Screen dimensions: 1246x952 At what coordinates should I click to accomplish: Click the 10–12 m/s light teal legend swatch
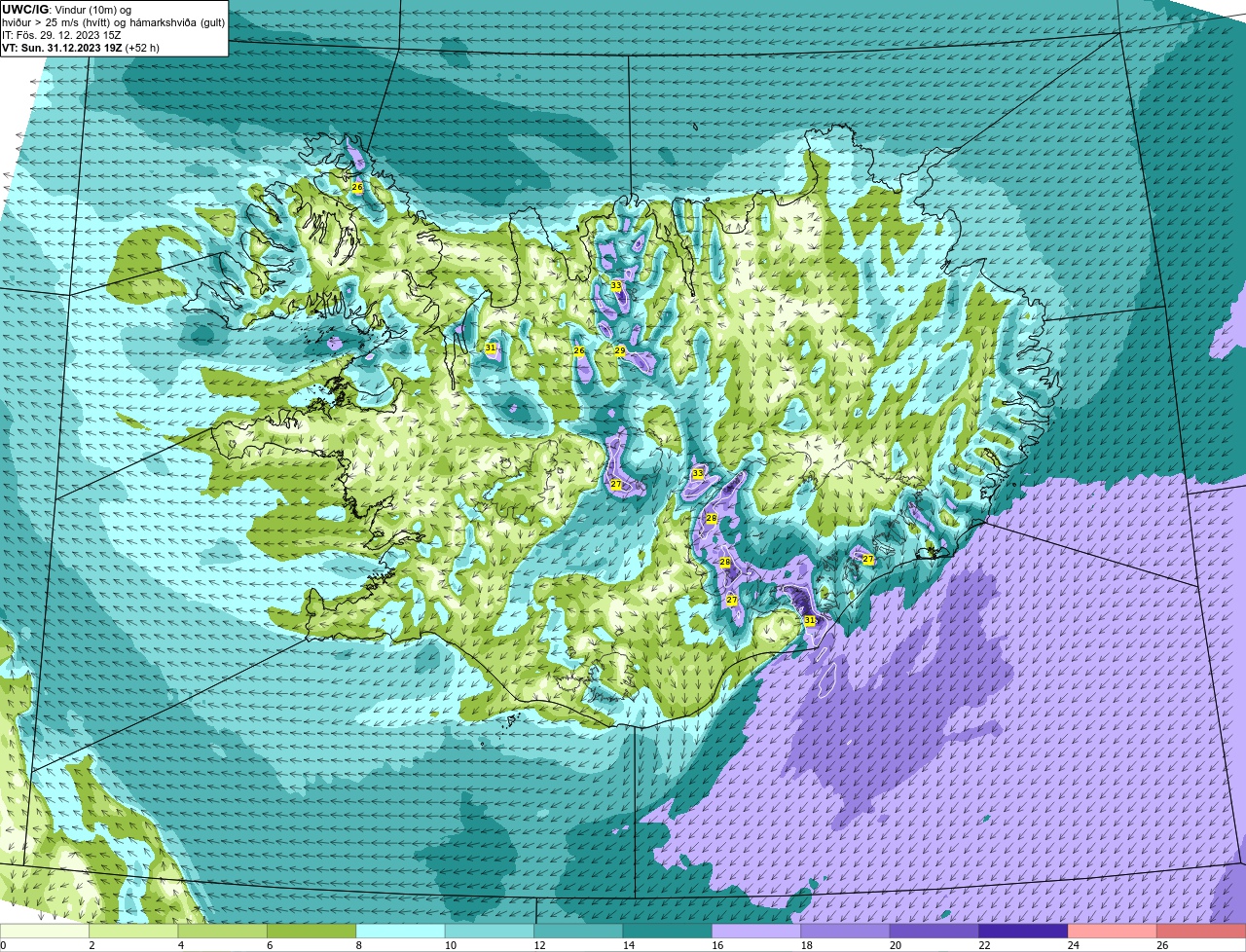point(490,931)
